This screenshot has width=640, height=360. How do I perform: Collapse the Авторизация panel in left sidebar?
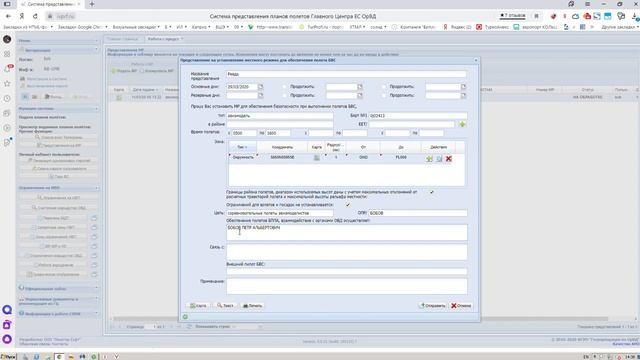point(97,49)
